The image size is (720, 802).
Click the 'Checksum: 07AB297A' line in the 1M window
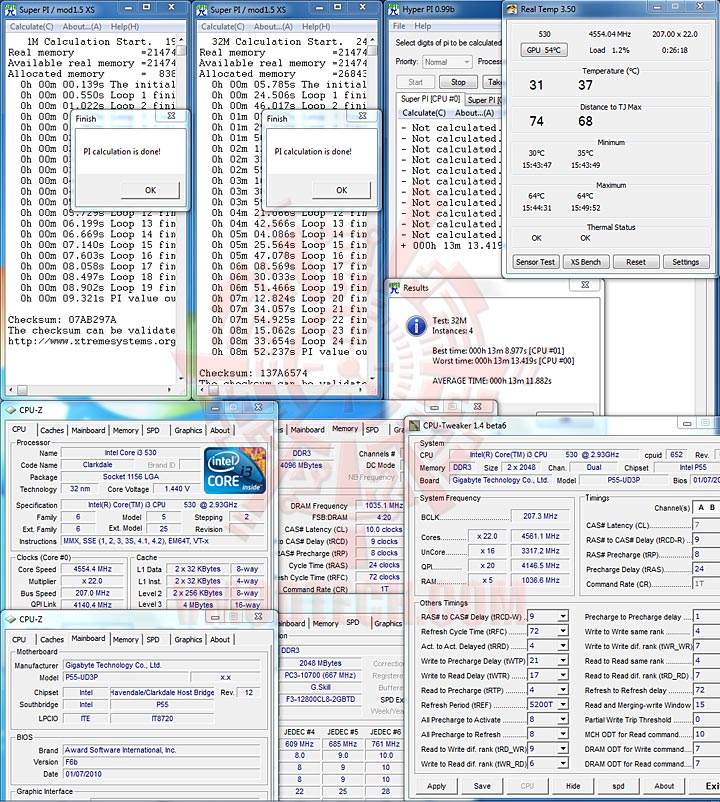click(x=62, y=320)
